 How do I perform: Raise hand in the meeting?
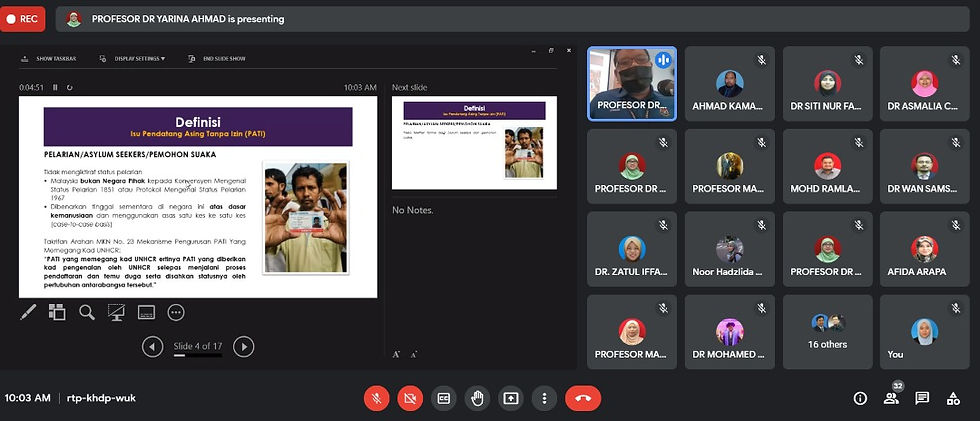477,398
